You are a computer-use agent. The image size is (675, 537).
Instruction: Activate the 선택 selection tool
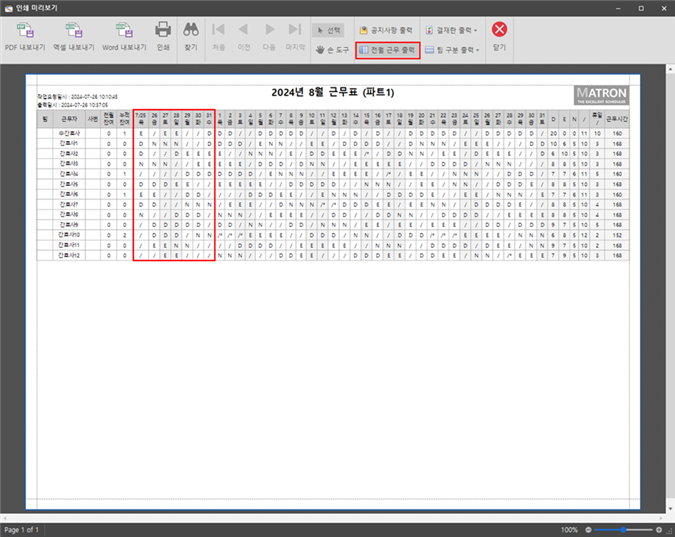[328, 30]
